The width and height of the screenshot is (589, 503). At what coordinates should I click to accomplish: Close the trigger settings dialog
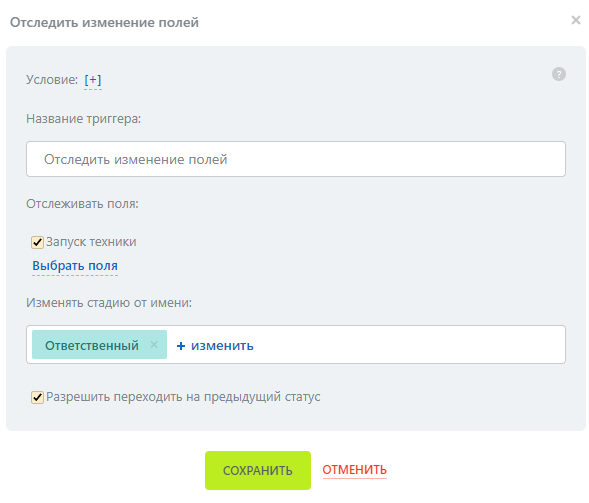575,20
